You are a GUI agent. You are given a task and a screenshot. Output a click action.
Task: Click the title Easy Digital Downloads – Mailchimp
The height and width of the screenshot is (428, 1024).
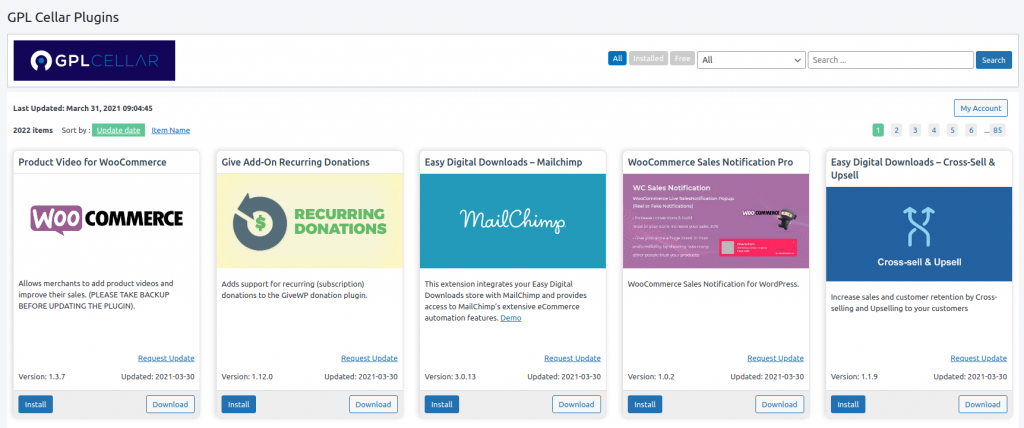504,162
